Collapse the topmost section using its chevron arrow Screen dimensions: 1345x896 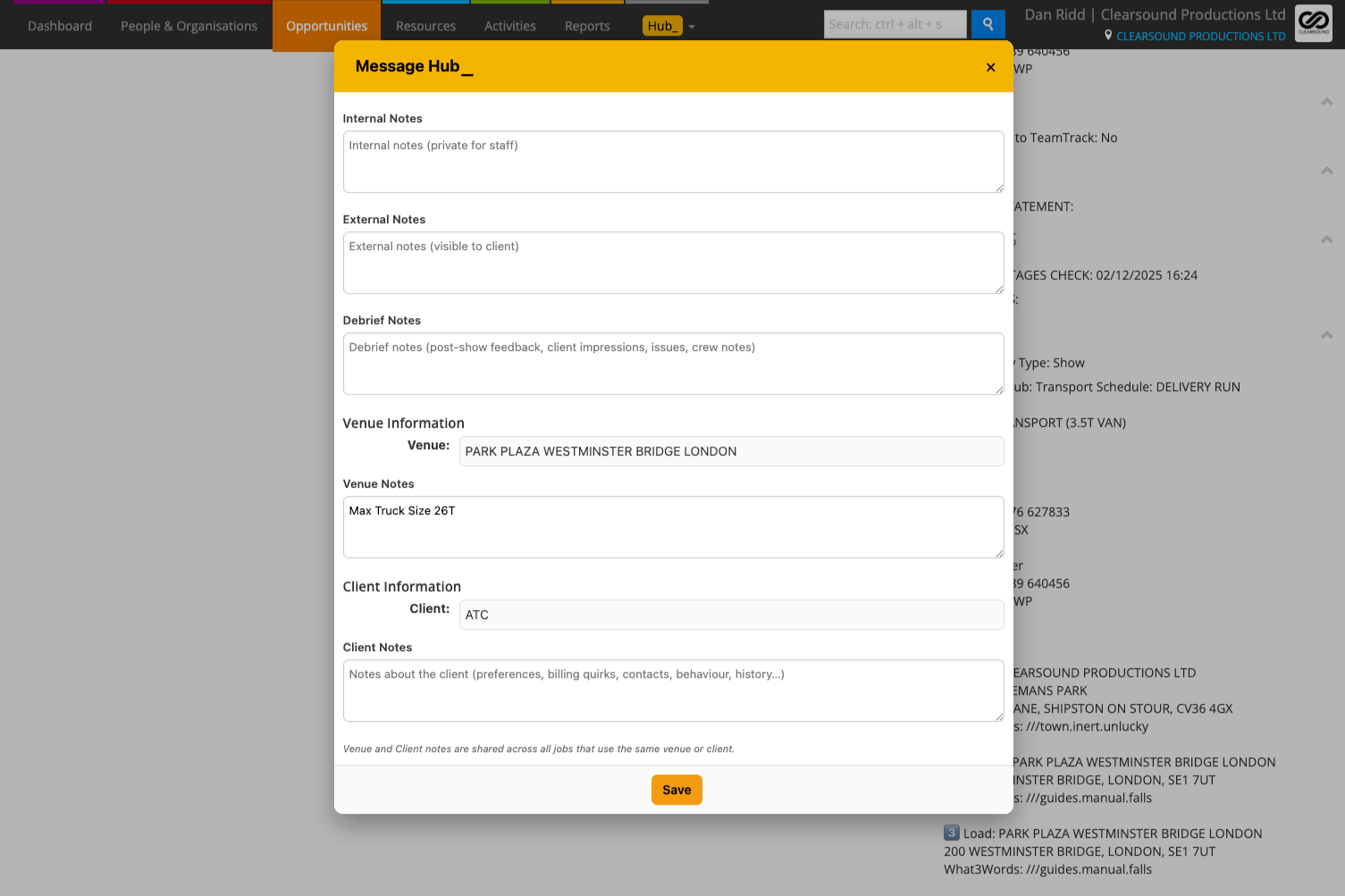click(x=1327, y=101)
